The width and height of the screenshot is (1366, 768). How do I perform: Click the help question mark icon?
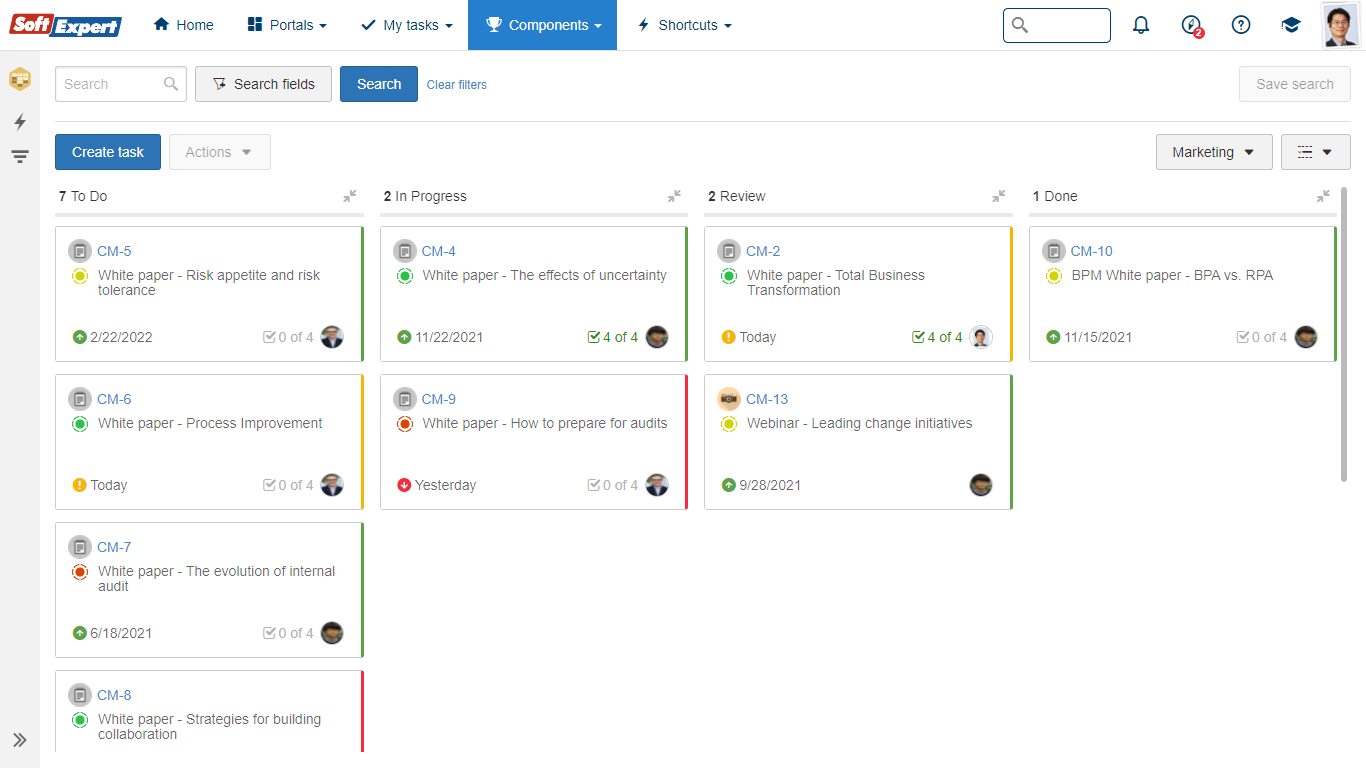point(1241,25)
